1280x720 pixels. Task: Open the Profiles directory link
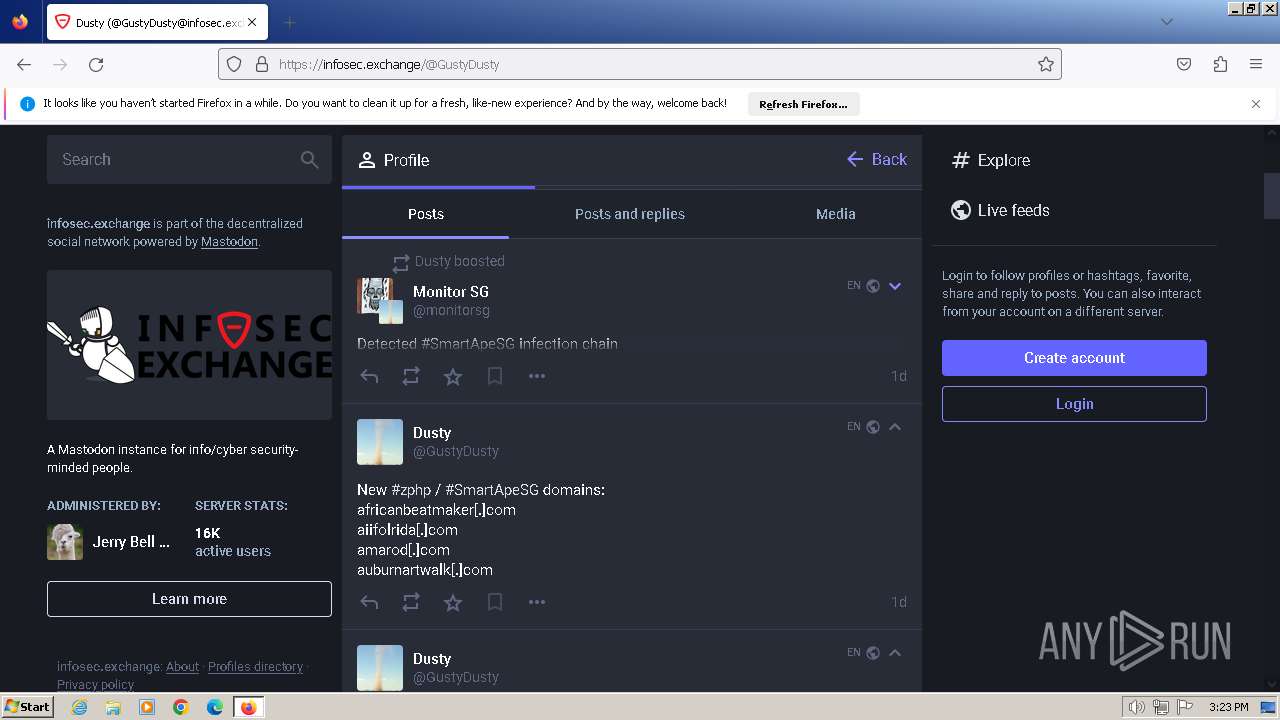(255, 667)
